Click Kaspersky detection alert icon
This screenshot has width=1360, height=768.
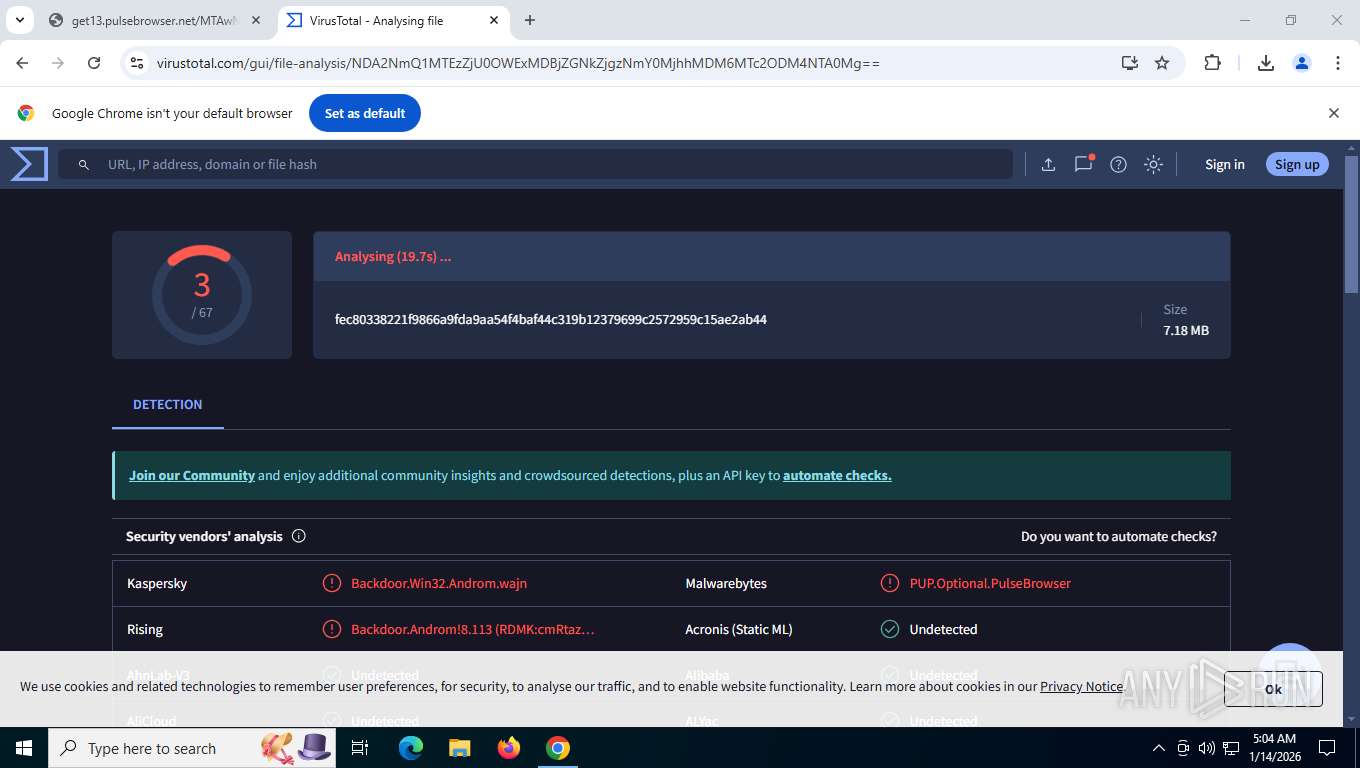pos(332,583)
